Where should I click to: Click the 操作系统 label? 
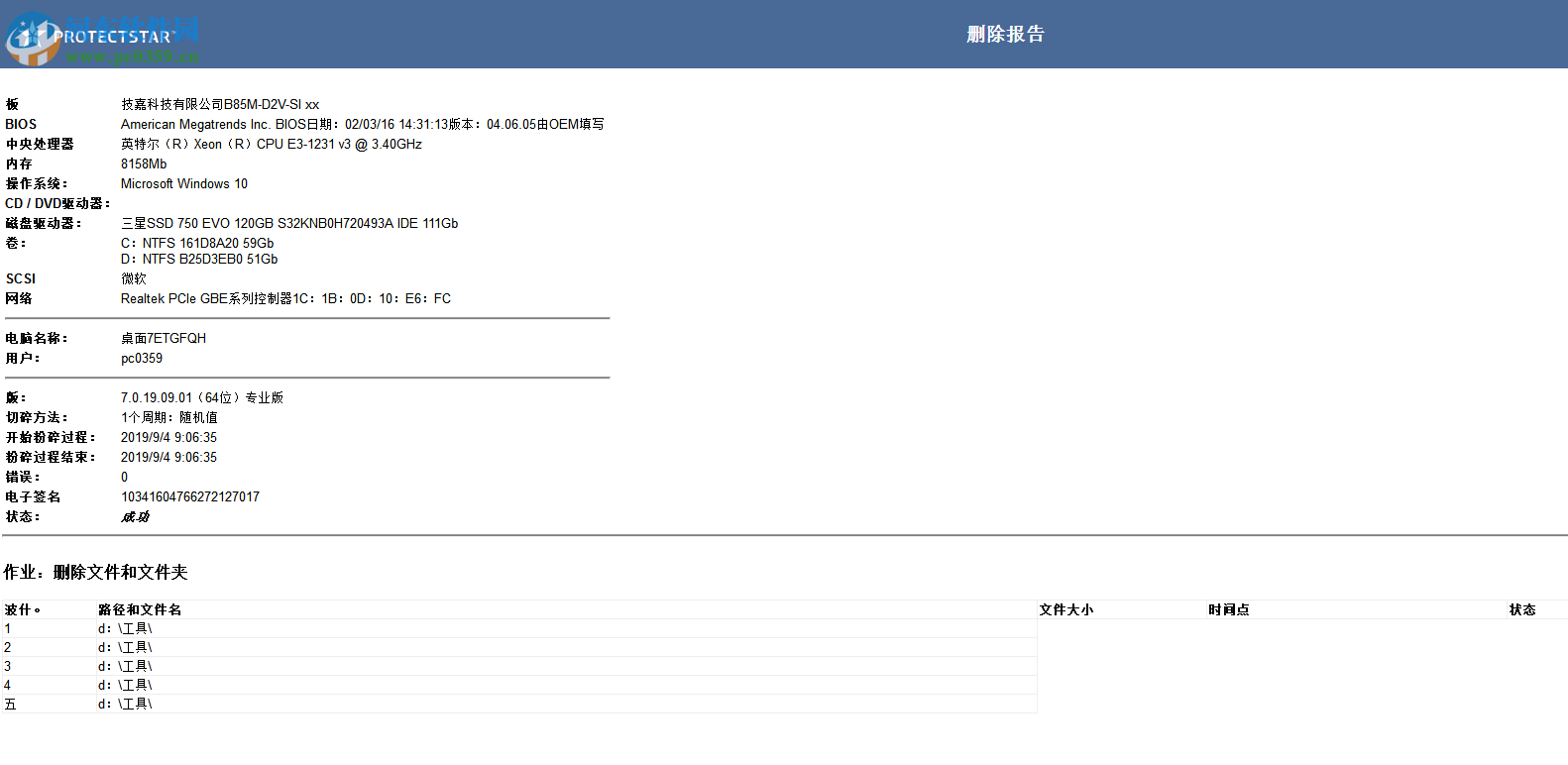pos(37,183)
